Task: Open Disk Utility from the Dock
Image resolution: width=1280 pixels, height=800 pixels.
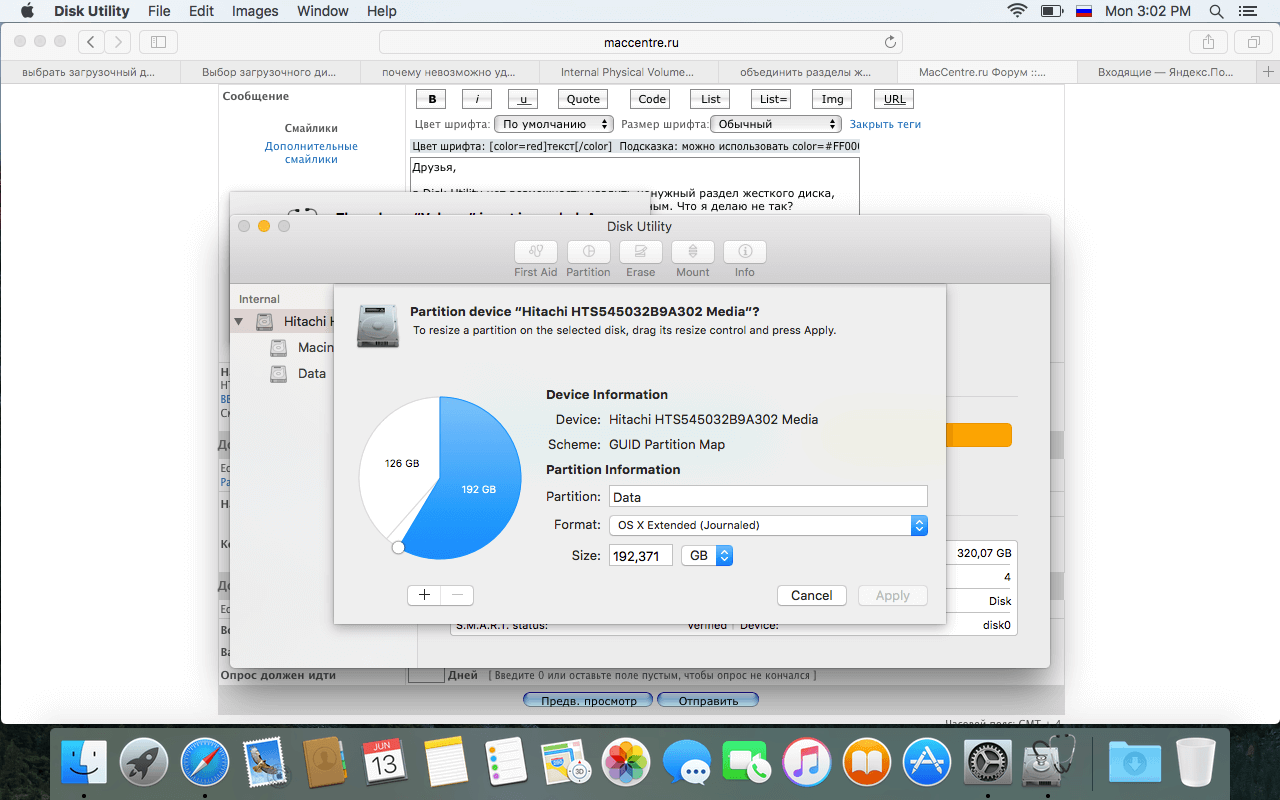Action: (x=1048, y=764)
